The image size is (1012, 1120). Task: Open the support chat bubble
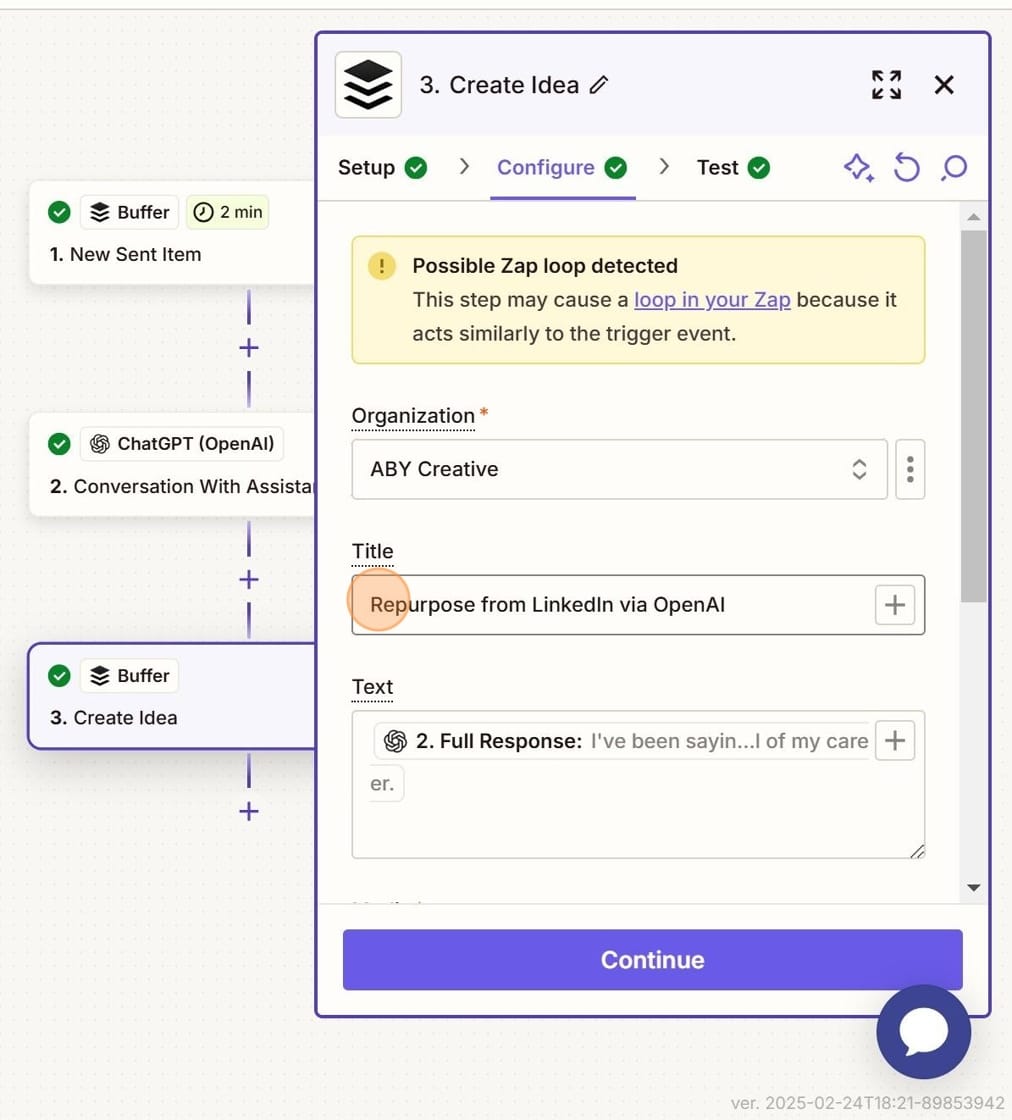pyautogui.click(x=922, y=1032)
